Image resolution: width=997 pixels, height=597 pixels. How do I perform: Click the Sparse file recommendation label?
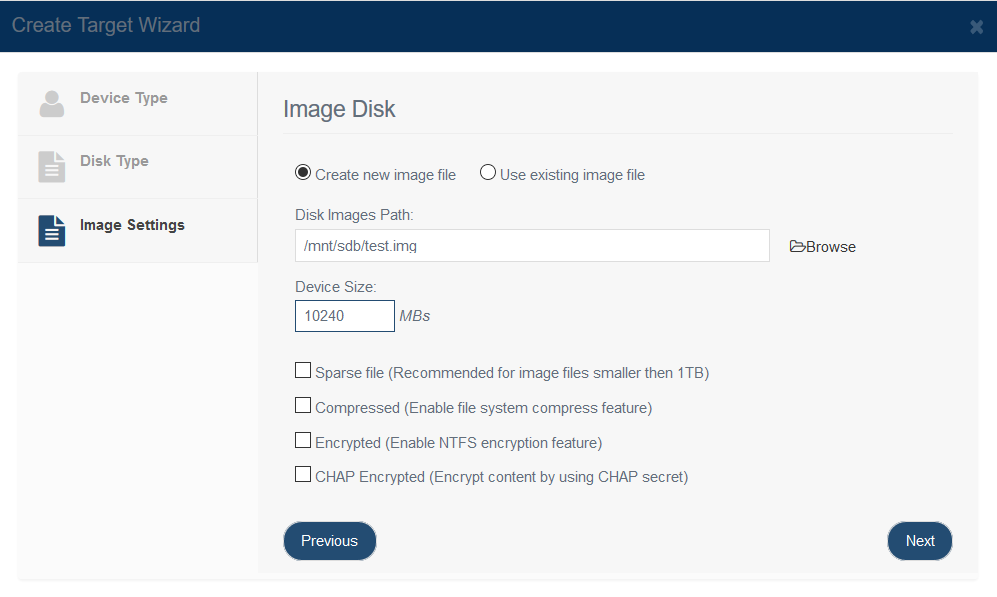point(512,373)
